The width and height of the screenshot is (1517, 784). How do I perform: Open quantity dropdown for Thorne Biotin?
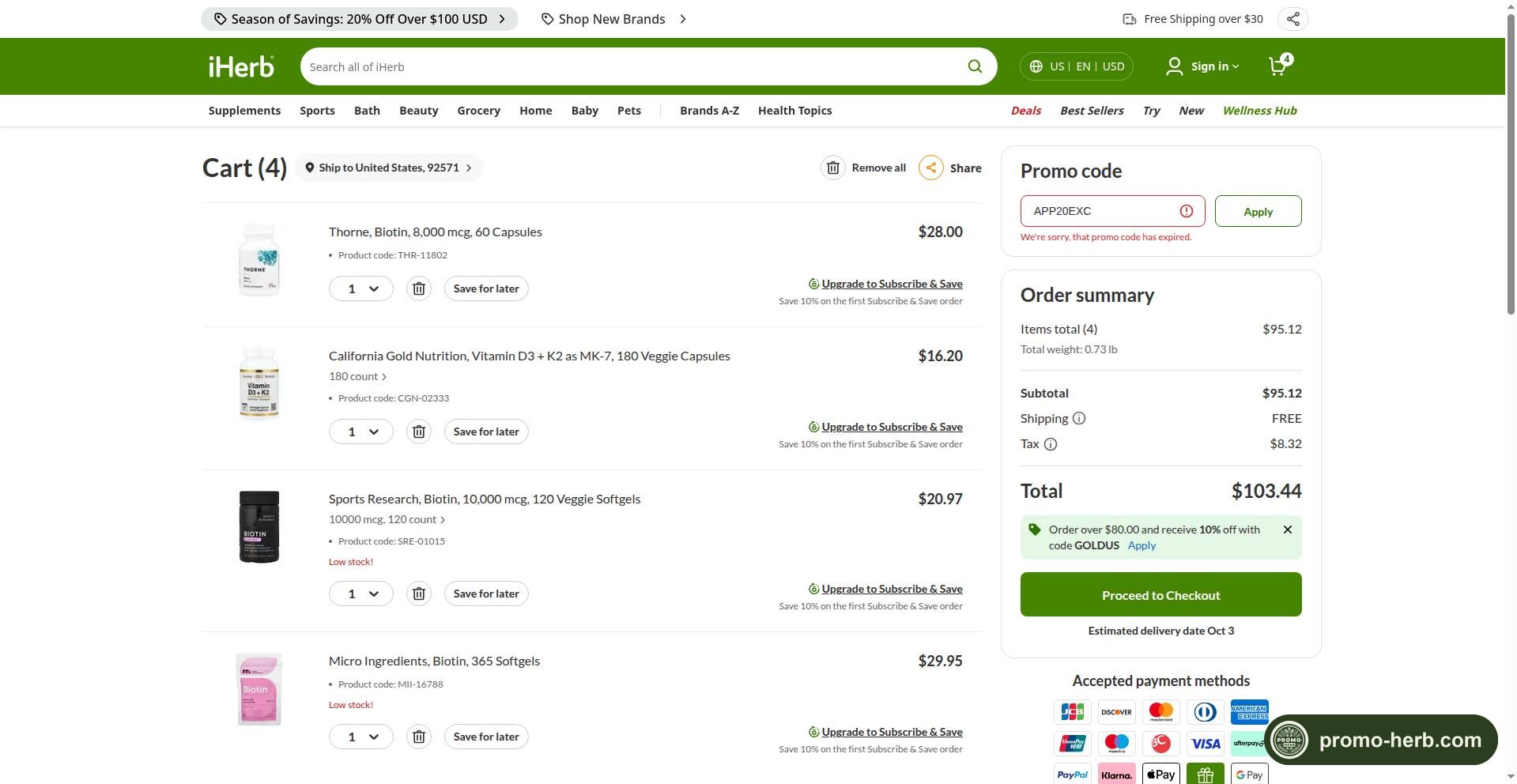click(361, 288)
